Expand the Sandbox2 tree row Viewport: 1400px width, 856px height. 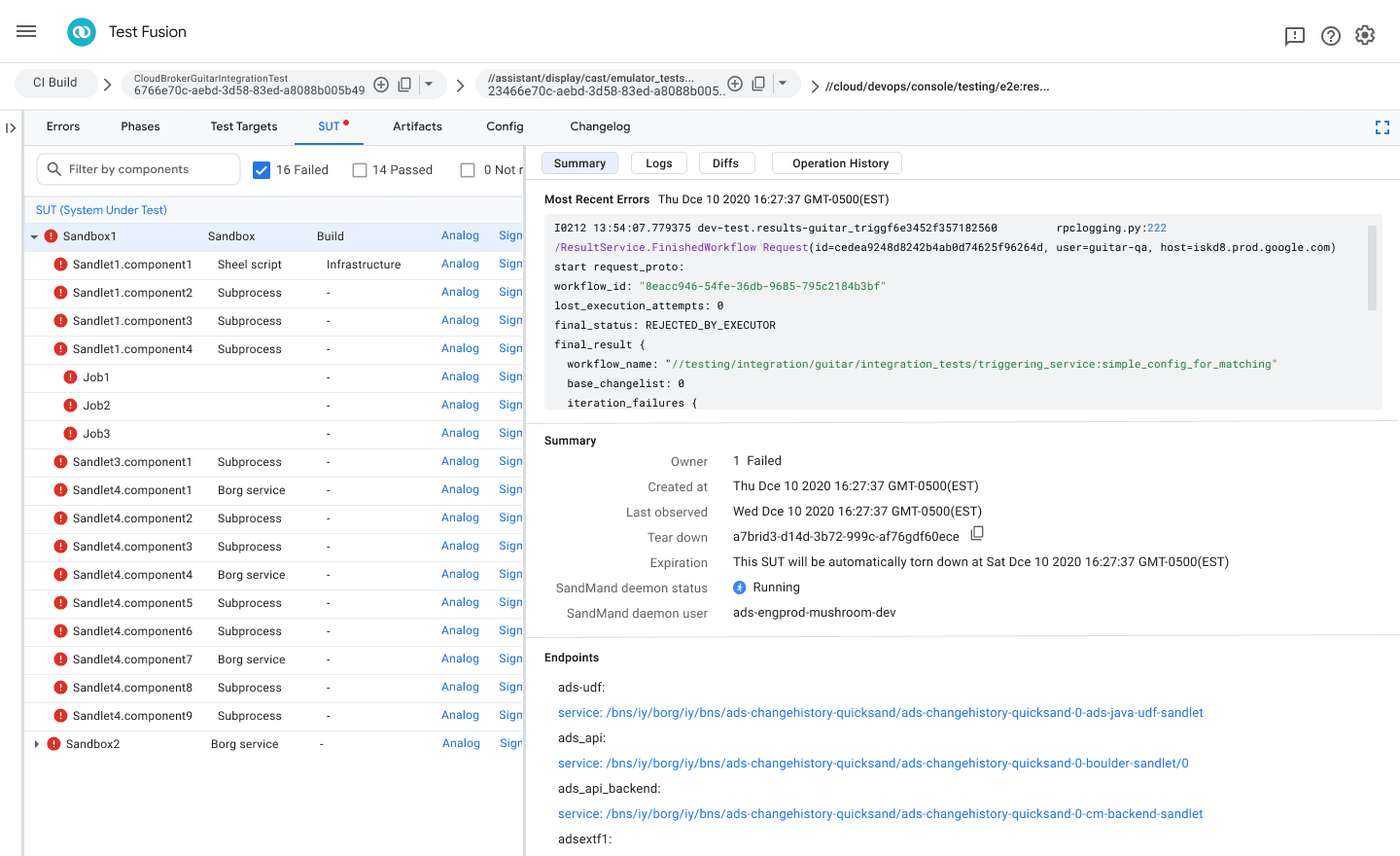pyautogui.click(x=37, y=744)
